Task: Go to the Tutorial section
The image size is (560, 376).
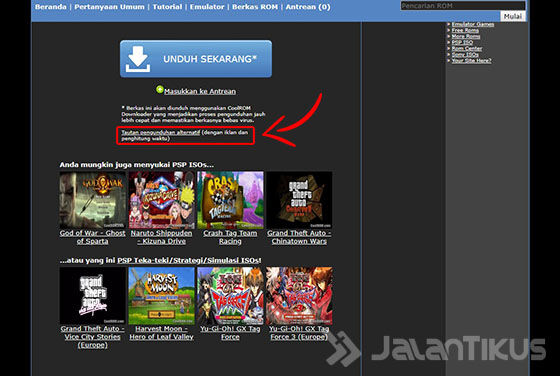Action: [167, 7]
